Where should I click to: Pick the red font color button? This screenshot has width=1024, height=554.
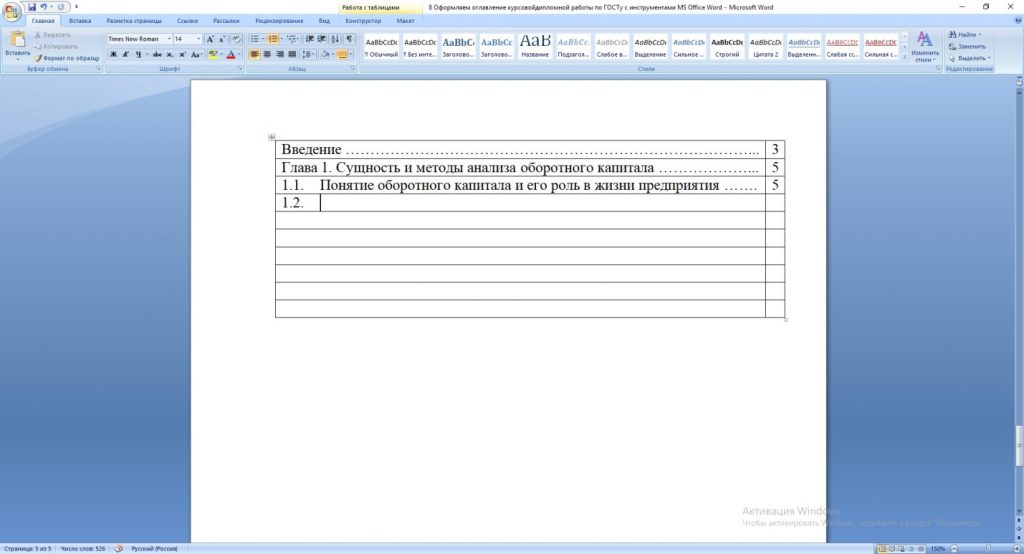coord(231,54)
